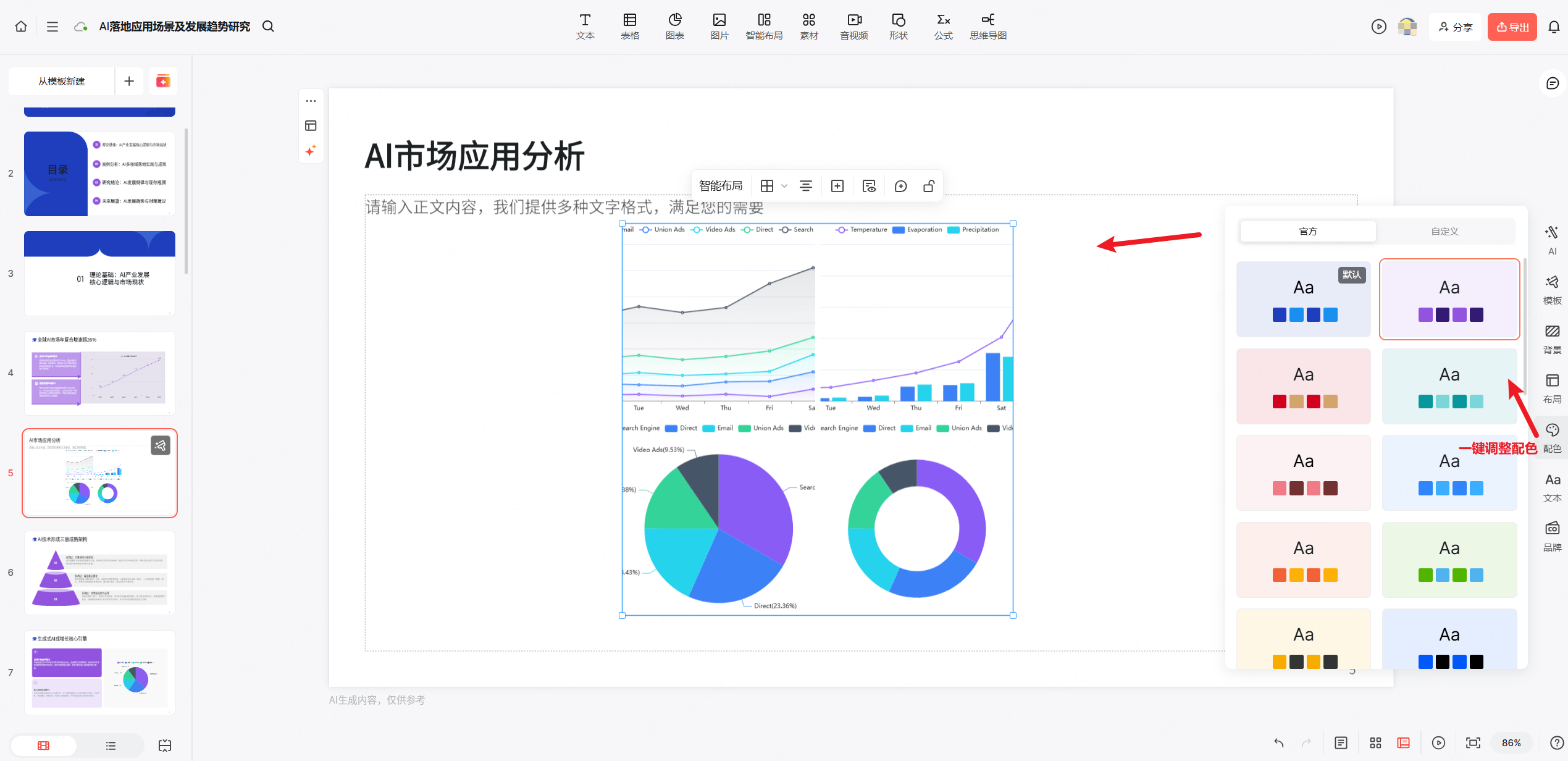Open the slide more-options ellipsis
1568x761 pixels.
point(311,101)
